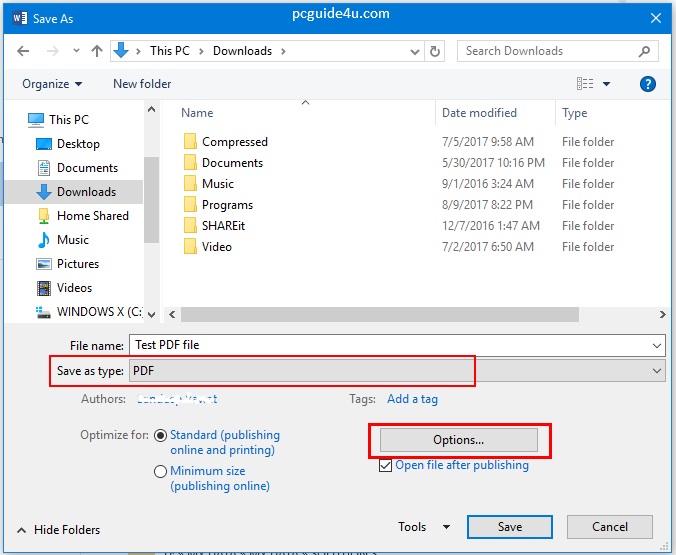Click the Options... button
676x555 pixels.
coord(458,440)
